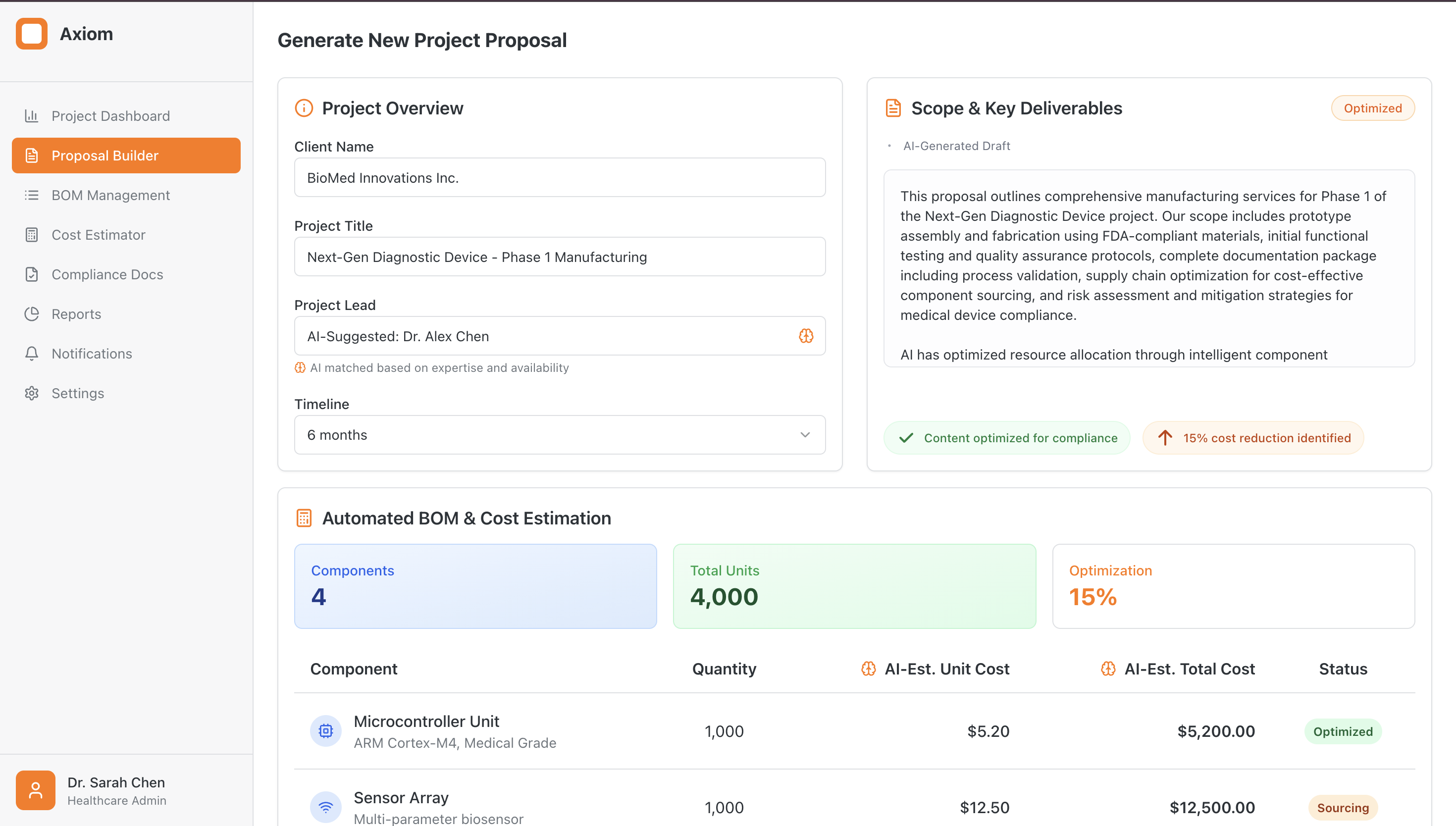This screenshot has height=826, width=1456.
Task: Expand Timeline using its chevron arrow
Action: [x=805, y=435]
